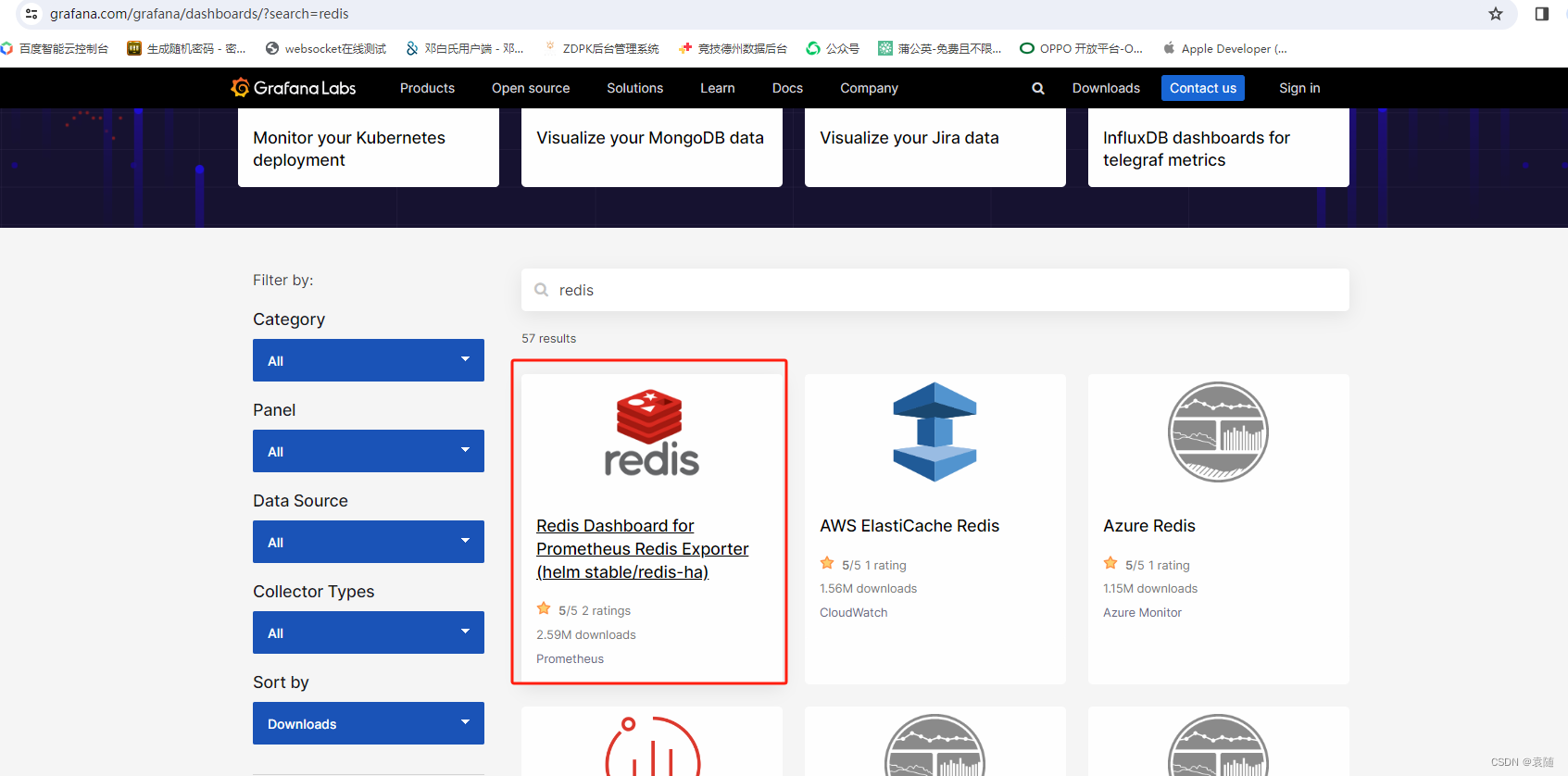The height and width of the screenshot is (776, 1568).
Task: Open the Open source menu
Action: 531,88
